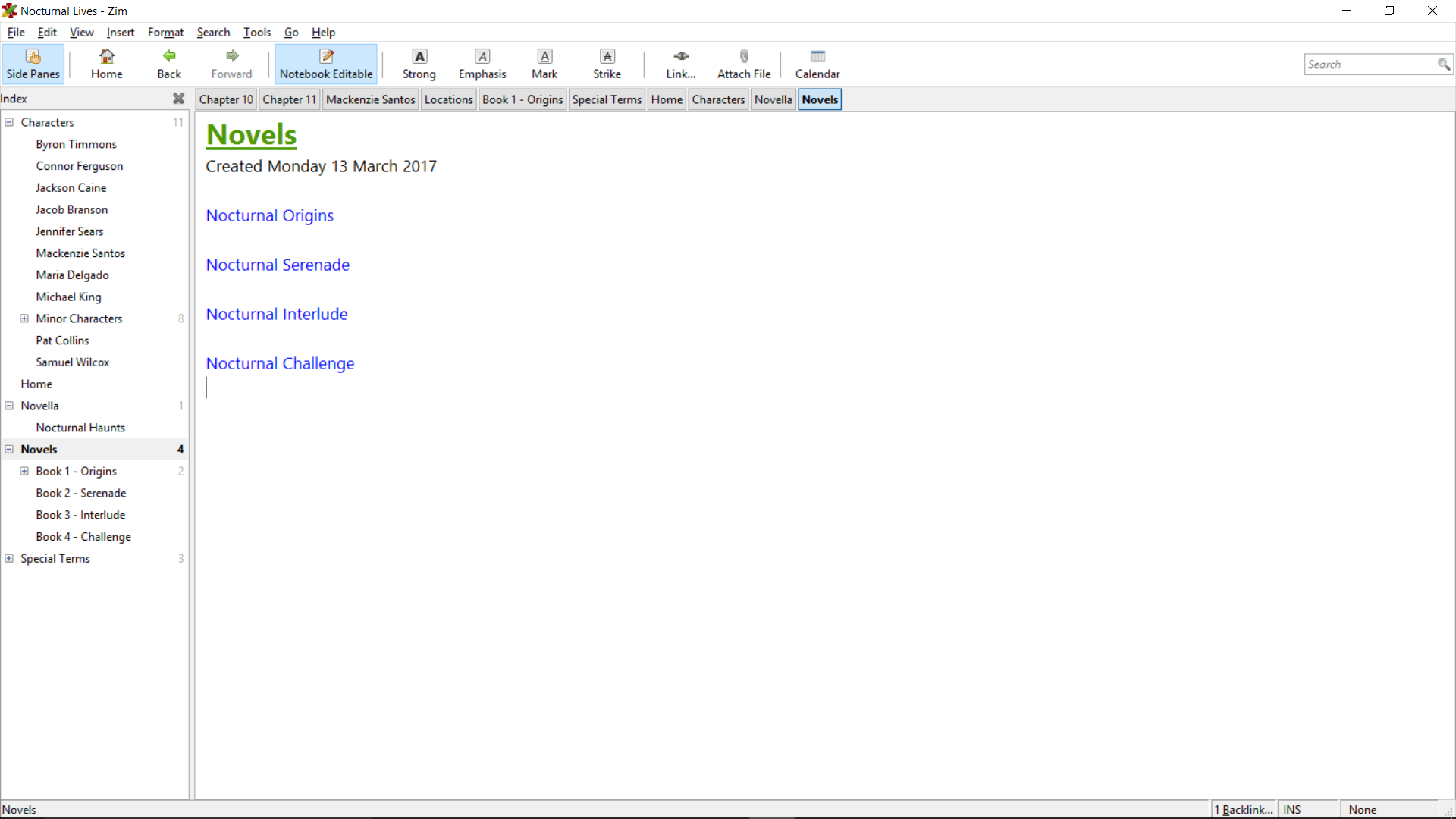Expand the Special Terms tree node
Viewport: 1456px width, 819px height.
(9, 558)
